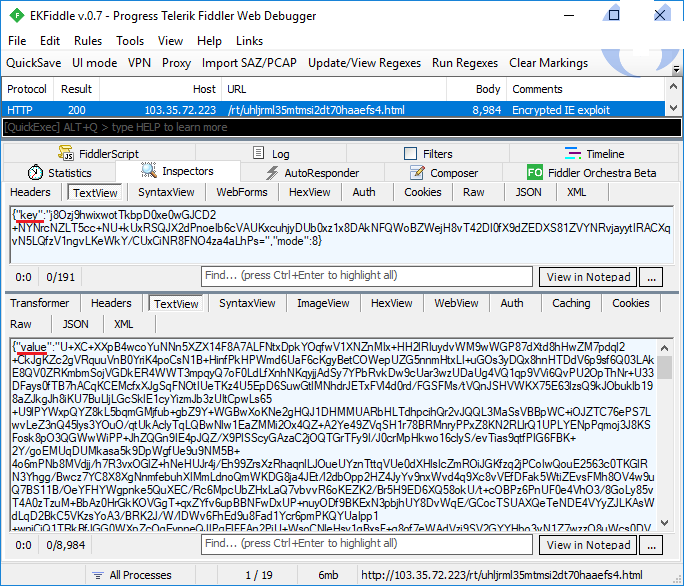Switch to request WebForms tab
The image size is (684, 586).
click(242, 192)
